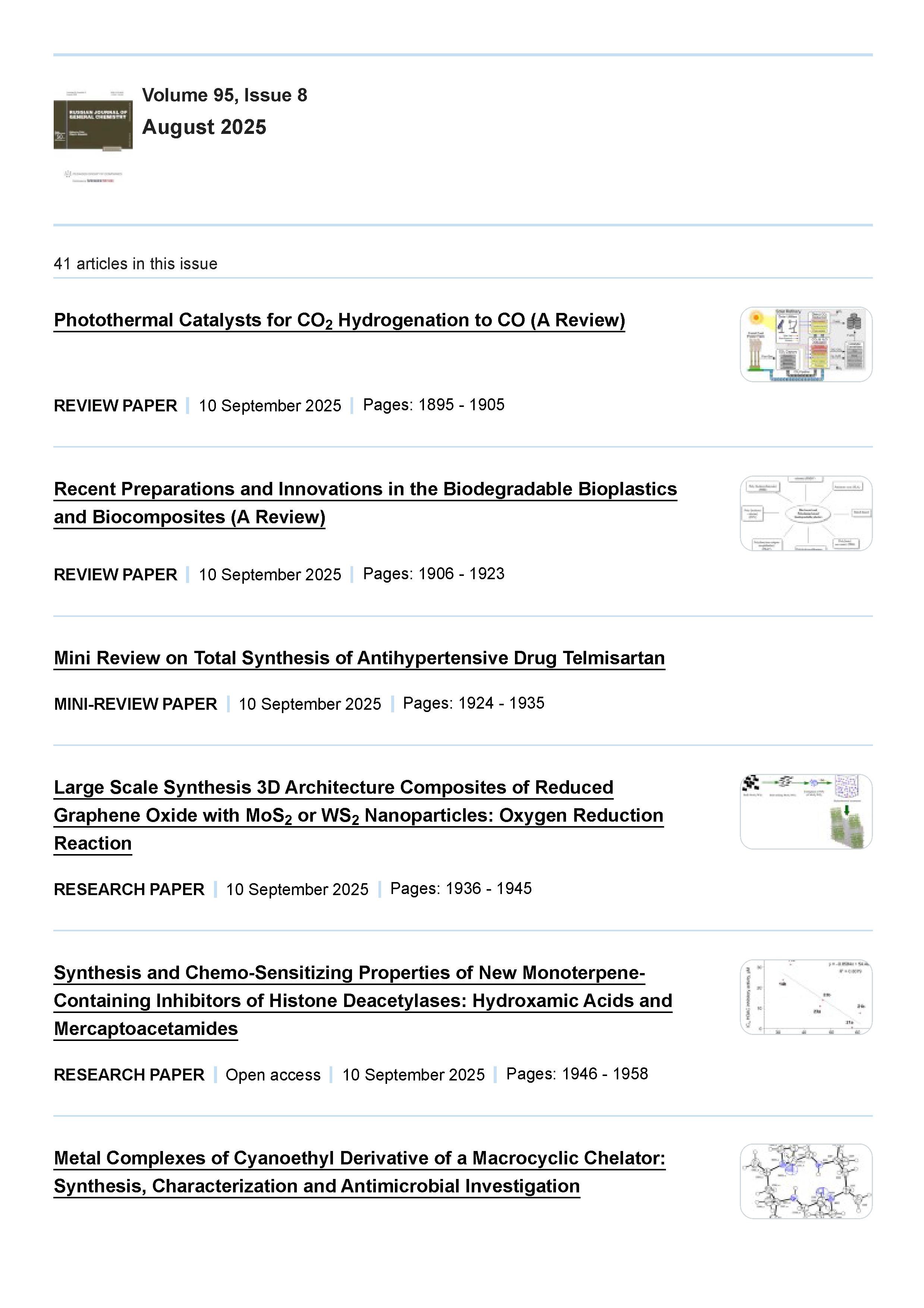Open the Biodegradable Bioplastics and Biocomposites review

(365, 490)
